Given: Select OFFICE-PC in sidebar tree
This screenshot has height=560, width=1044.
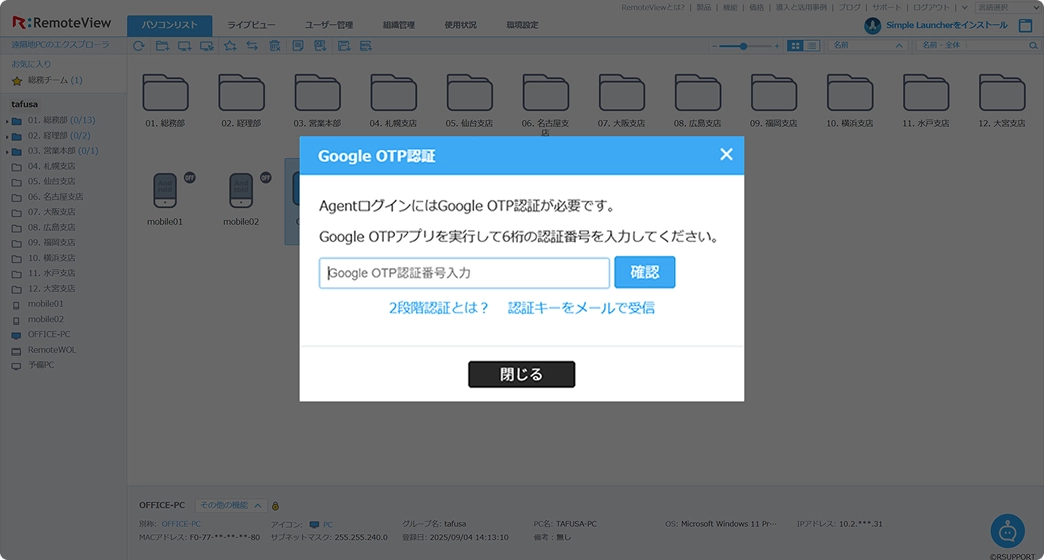Looking at the screenshot, I should pos(49,334).
